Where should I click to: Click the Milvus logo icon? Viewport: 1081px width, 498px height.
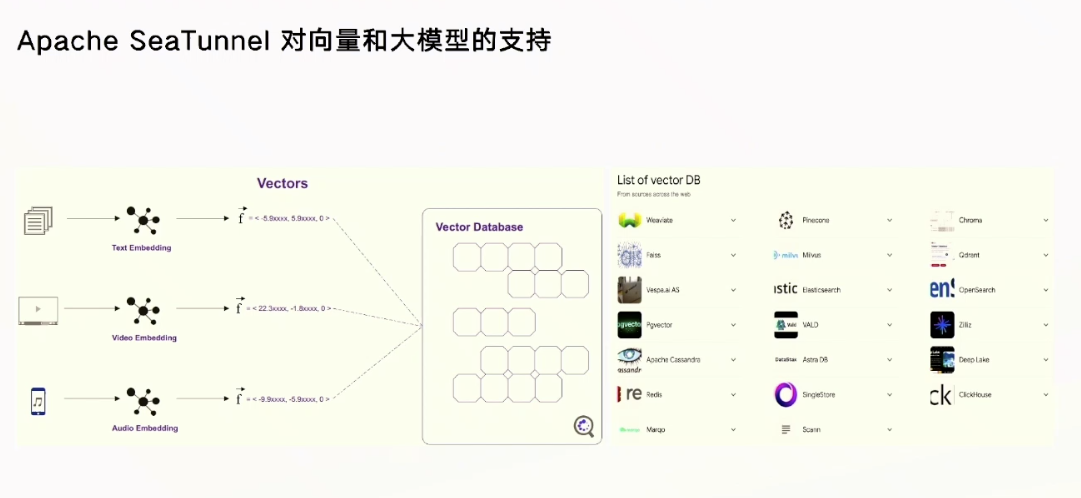pos(786,255)
